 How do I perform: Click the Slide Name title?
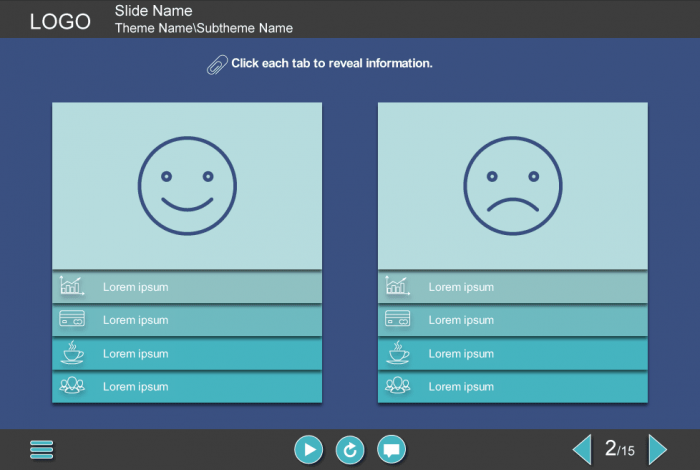154,11
